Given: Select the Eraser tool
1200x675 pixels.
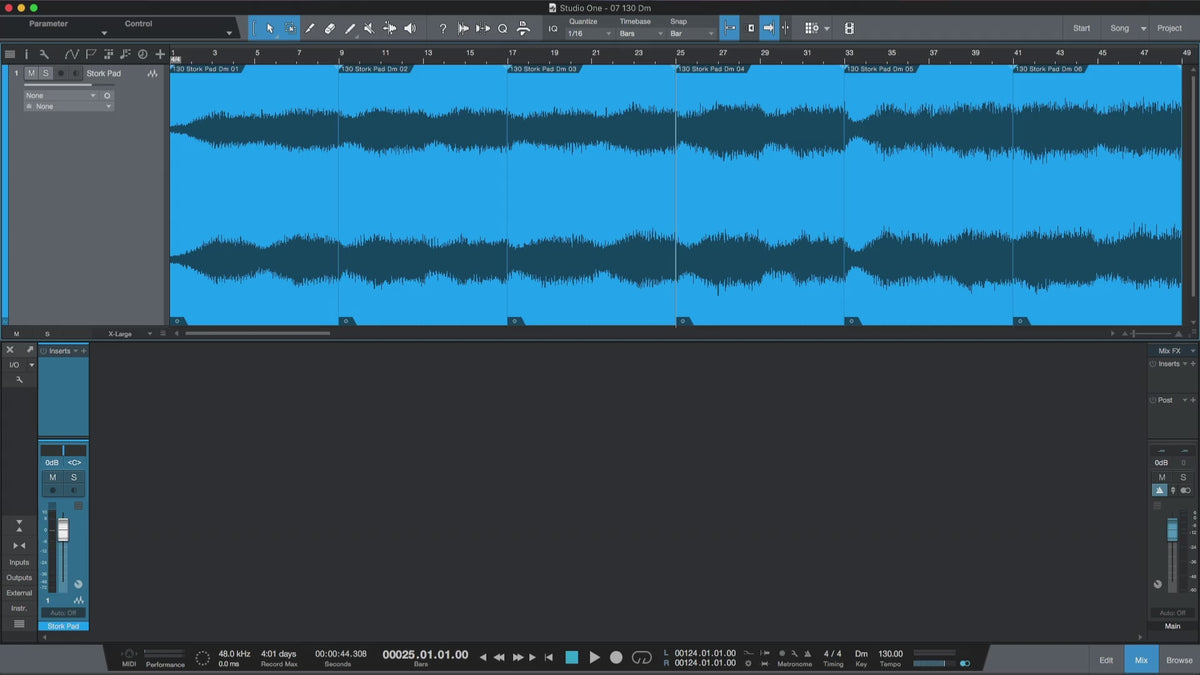Looking at the screenshot, I should point(330,29).
